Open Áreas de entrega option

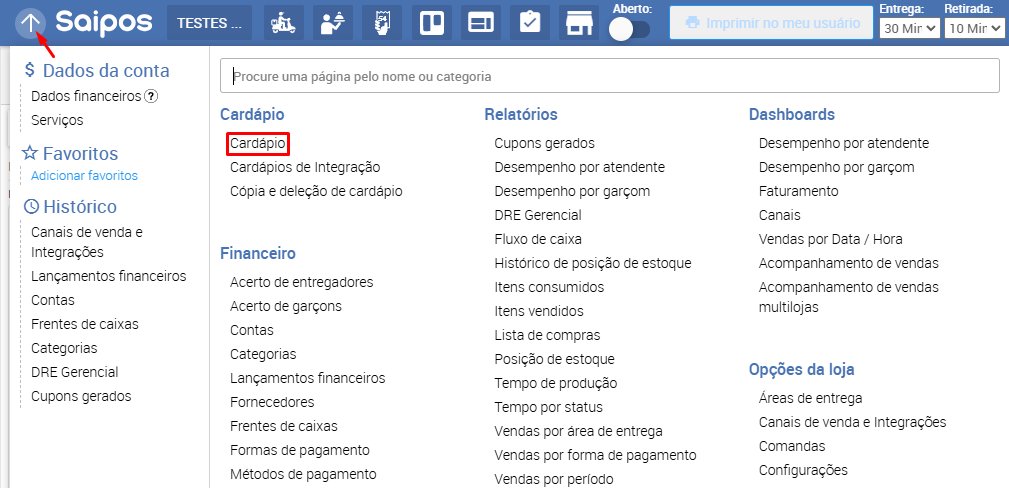click(x=810, y=399)
